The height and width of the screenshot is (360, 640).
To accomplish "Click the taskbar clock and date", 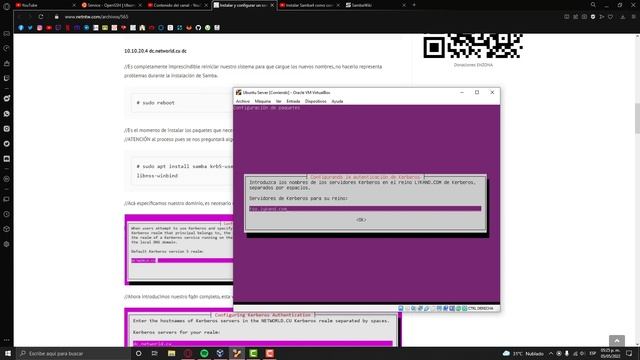I will coord(610,353).
